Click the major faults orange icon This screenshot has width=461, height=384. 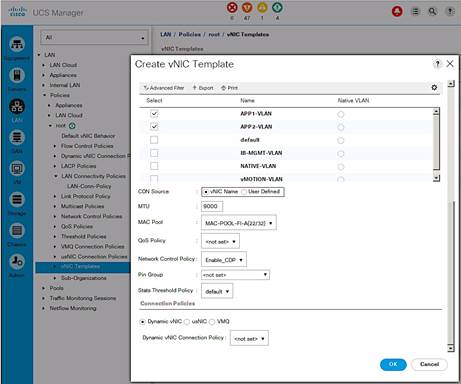247,7
